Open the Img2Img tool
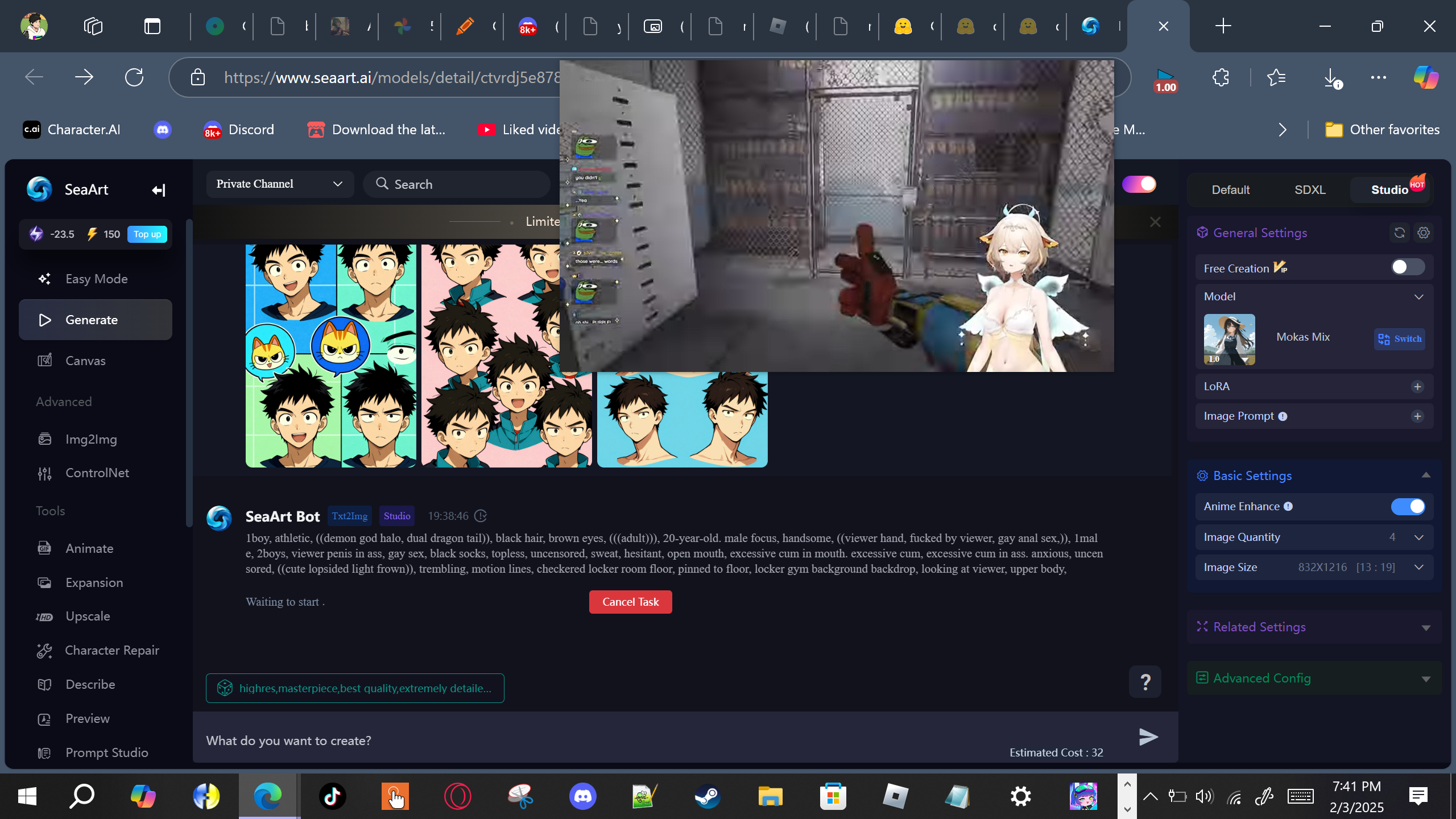This screenshot has width=1456, height=819. (96, 439)
